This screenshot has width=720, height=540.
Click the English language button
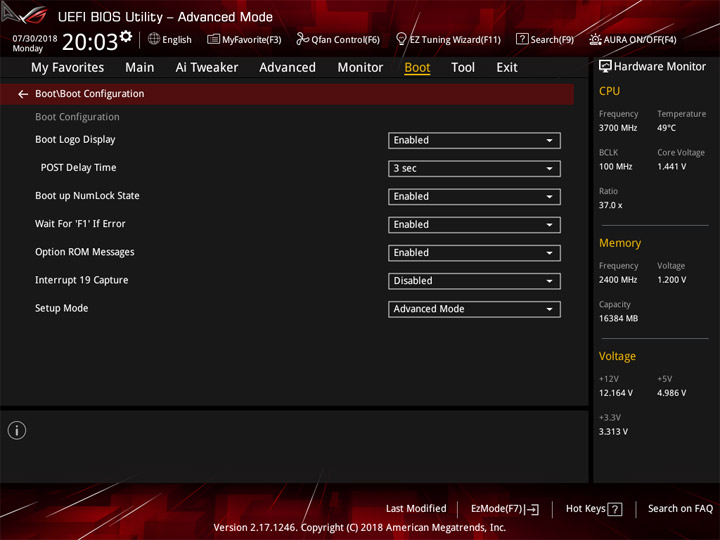pos(170,39)
